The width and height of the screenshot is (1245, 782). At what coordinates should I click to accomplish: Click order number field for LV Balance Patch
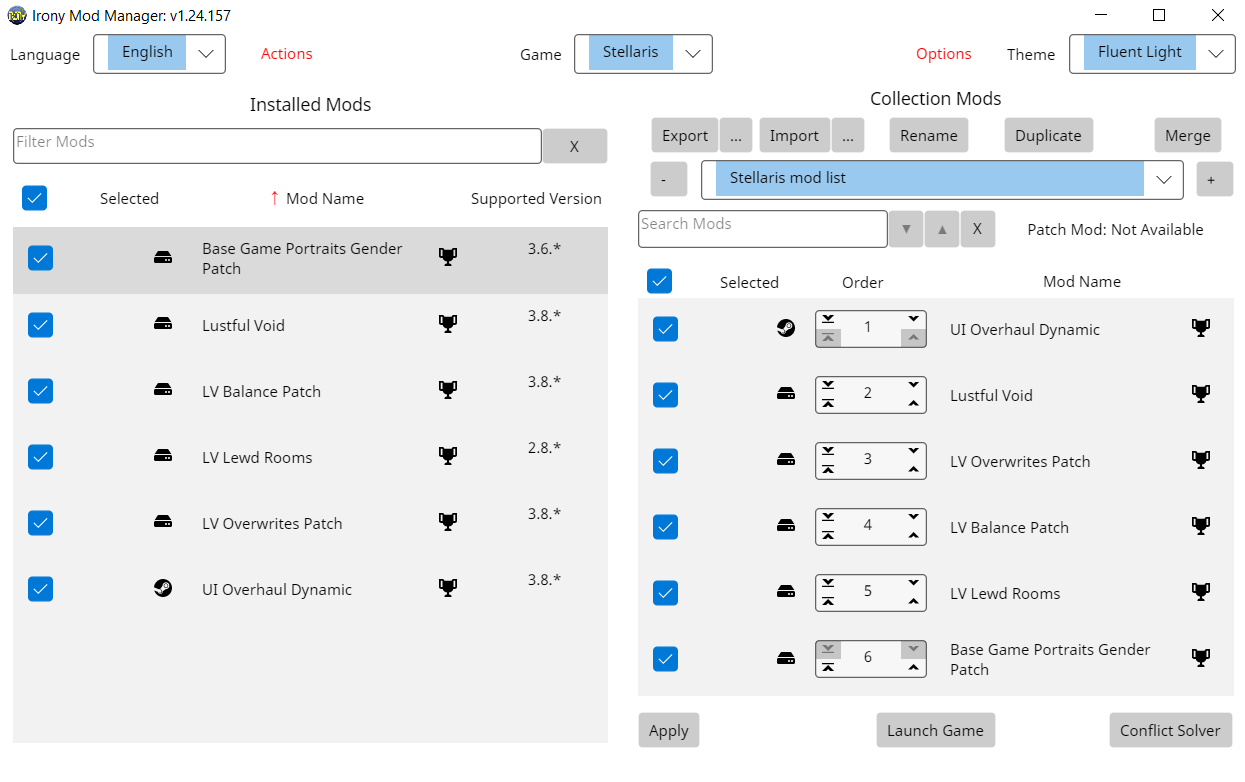[868, 525]
